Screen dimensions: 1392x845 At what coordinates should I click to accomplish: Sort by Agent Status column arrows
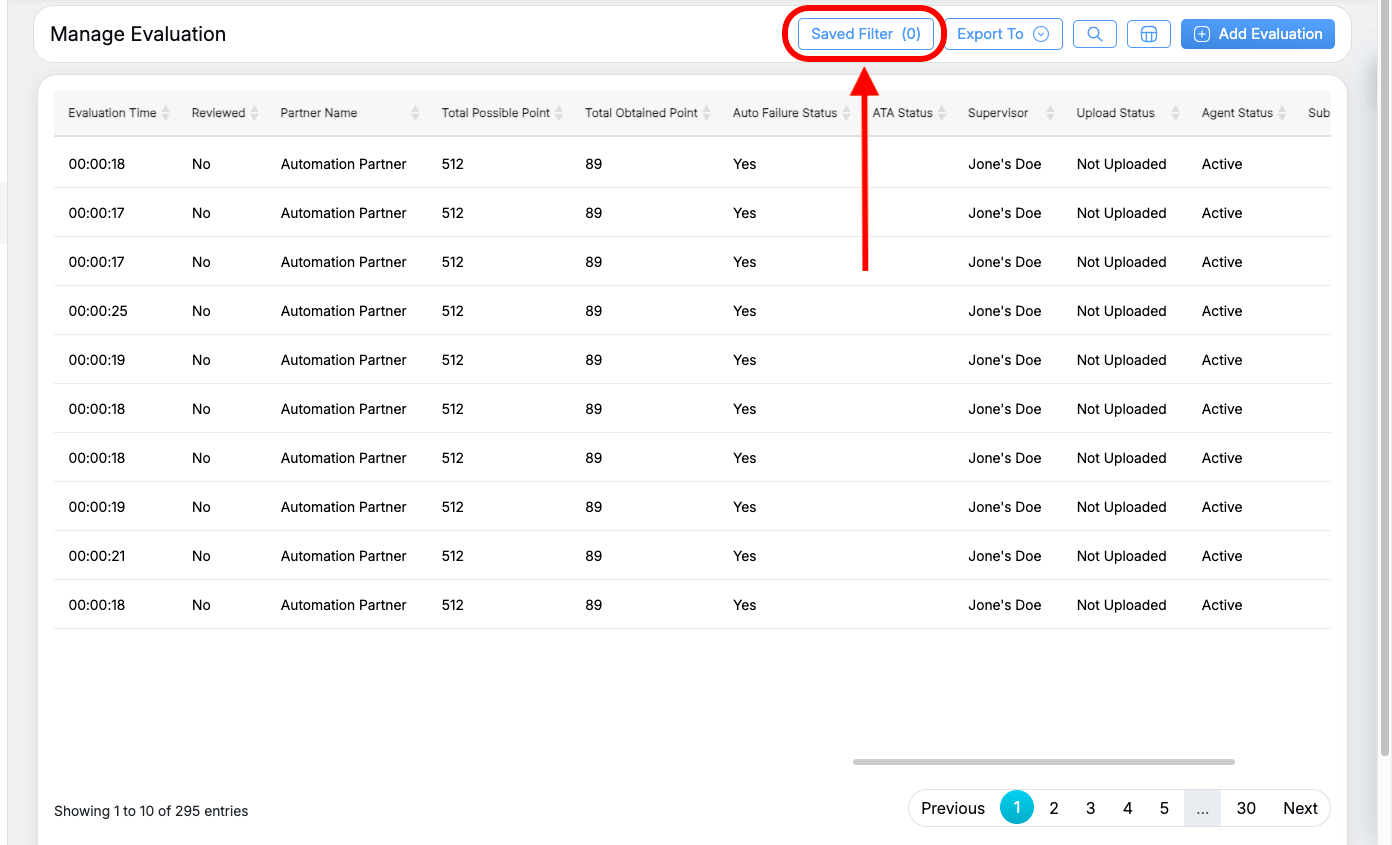click(1282, 113)
